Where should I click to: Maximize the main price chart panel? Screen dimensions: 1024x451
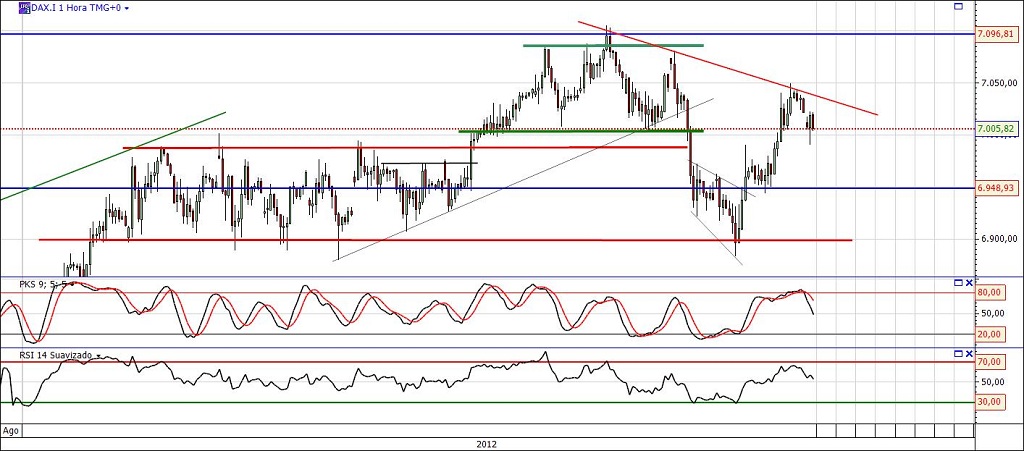(x=959, y=7)
